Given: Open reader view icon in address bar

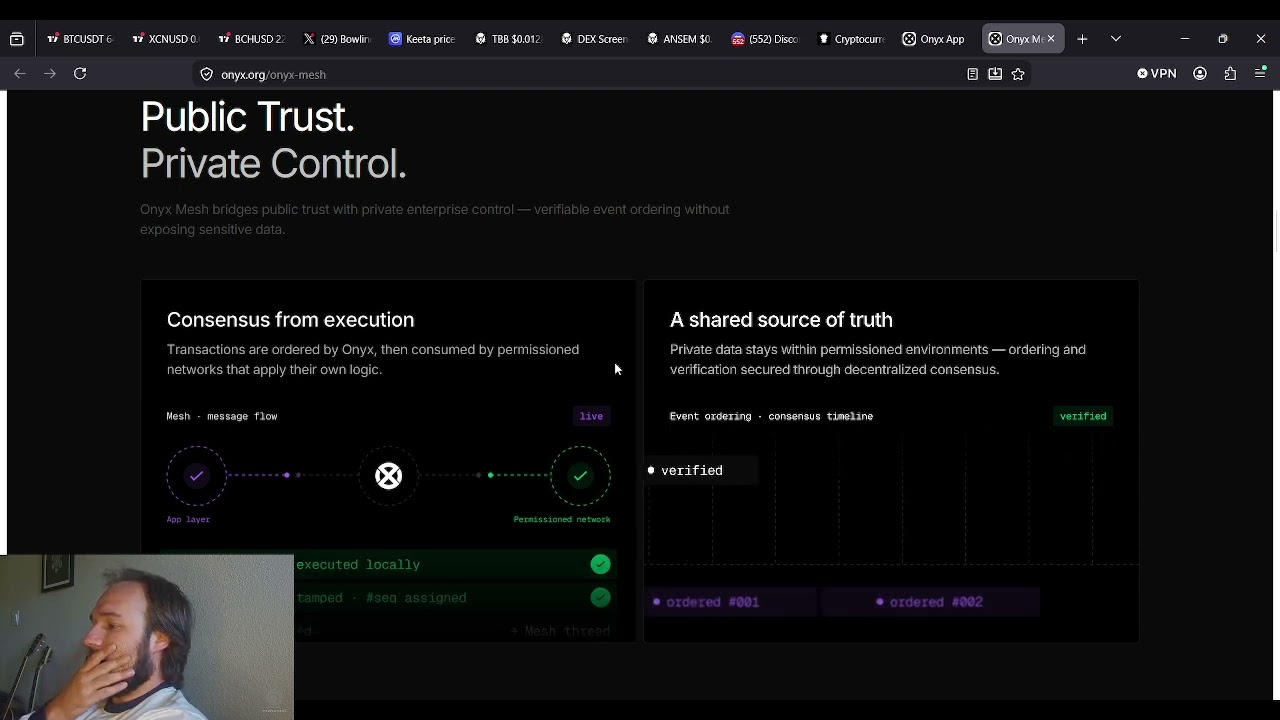Looking at the screenshot, I should [972, 74].
